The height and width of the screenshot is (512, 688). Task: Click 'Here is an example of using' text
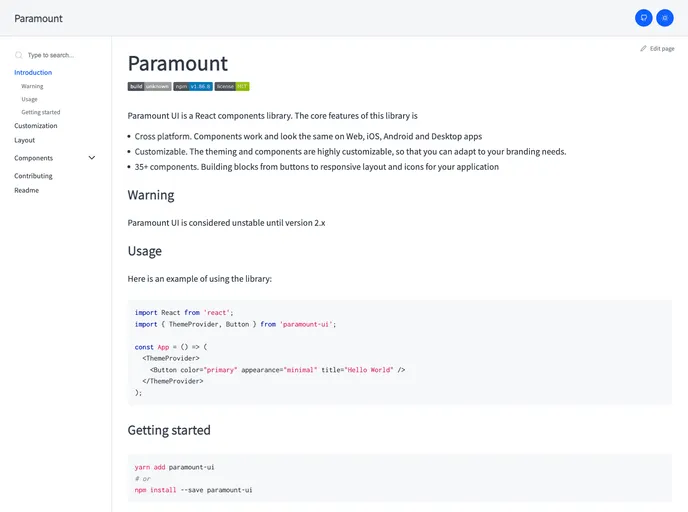200,279
